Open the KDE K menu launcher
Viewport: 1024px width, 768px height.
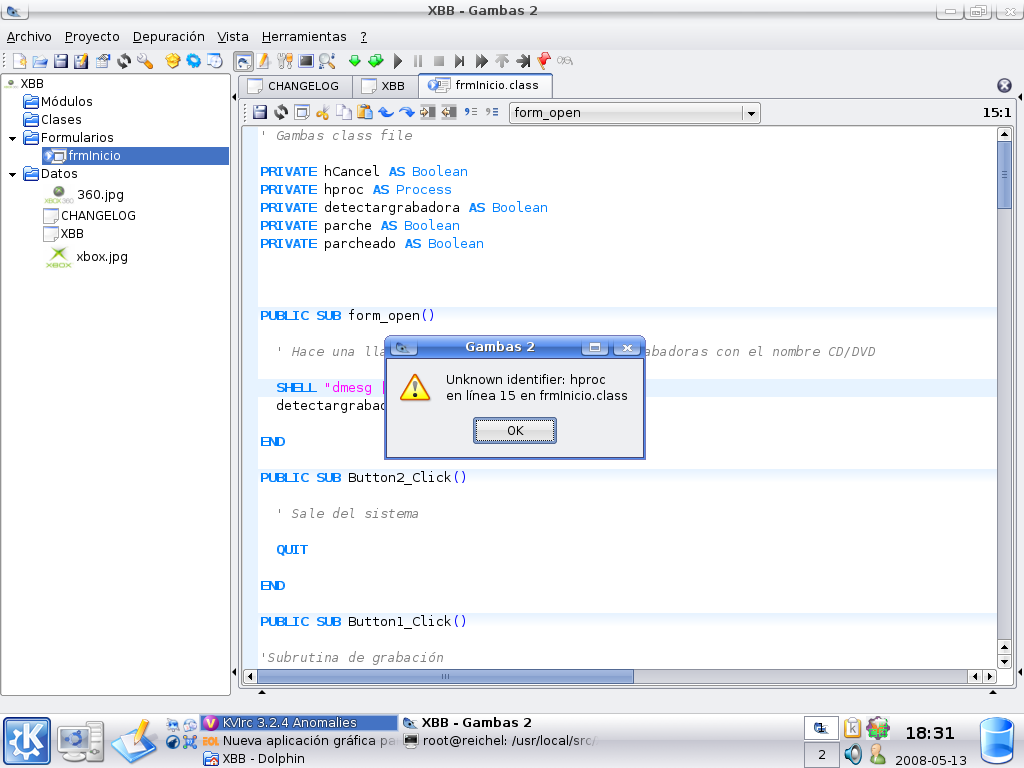(26, 741)
